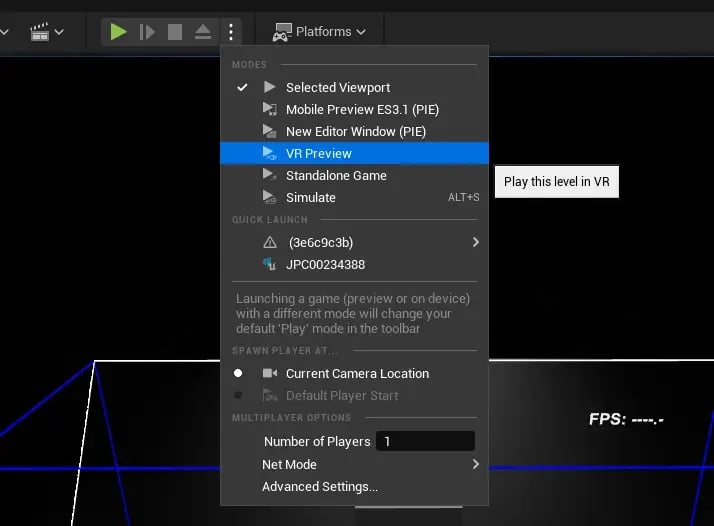Click the Mobile Preview mode icon
Screen dimensions: 714x526
click(x=270, y=109)
